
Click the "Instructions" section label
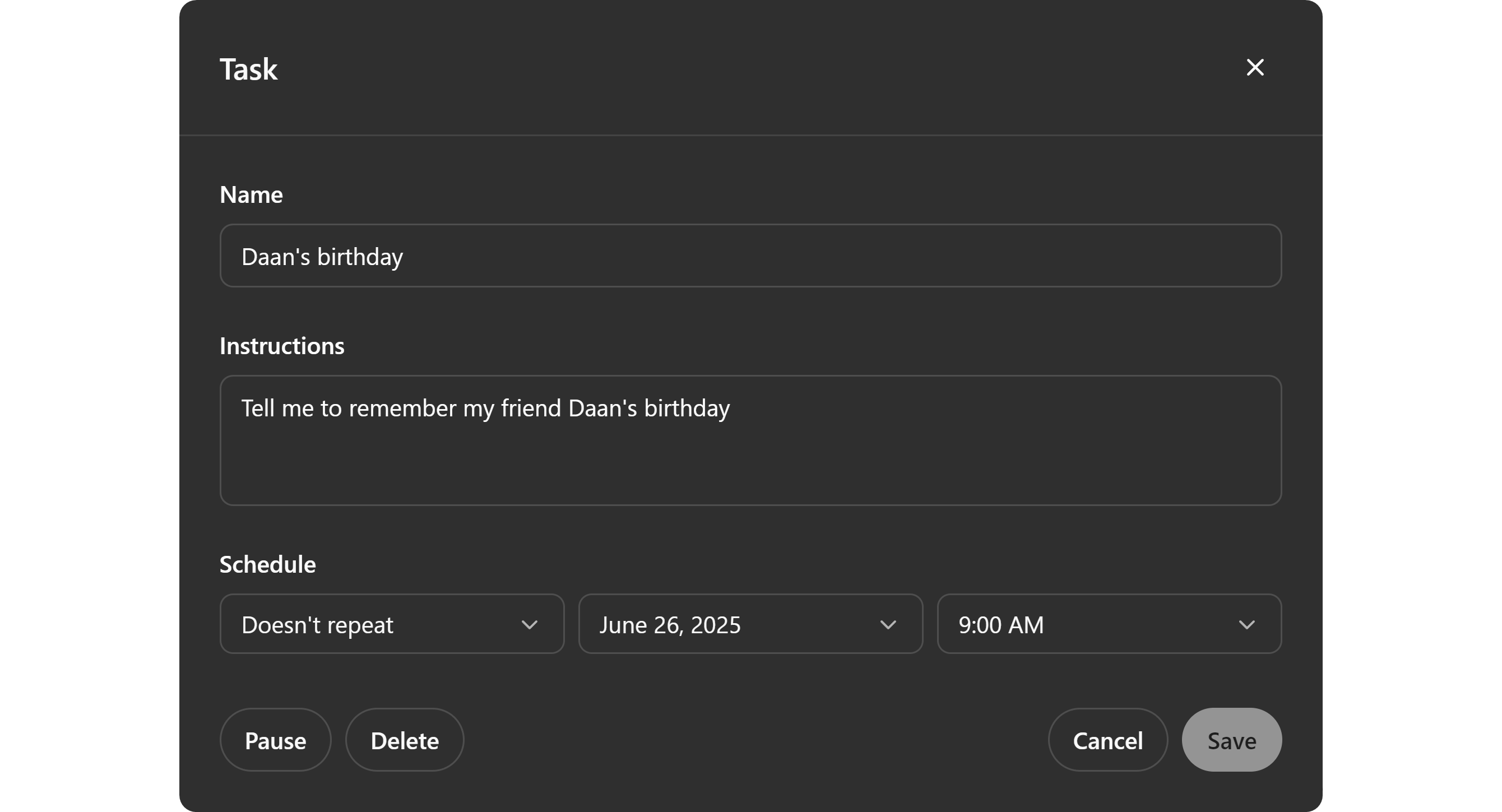coord(281,346)
